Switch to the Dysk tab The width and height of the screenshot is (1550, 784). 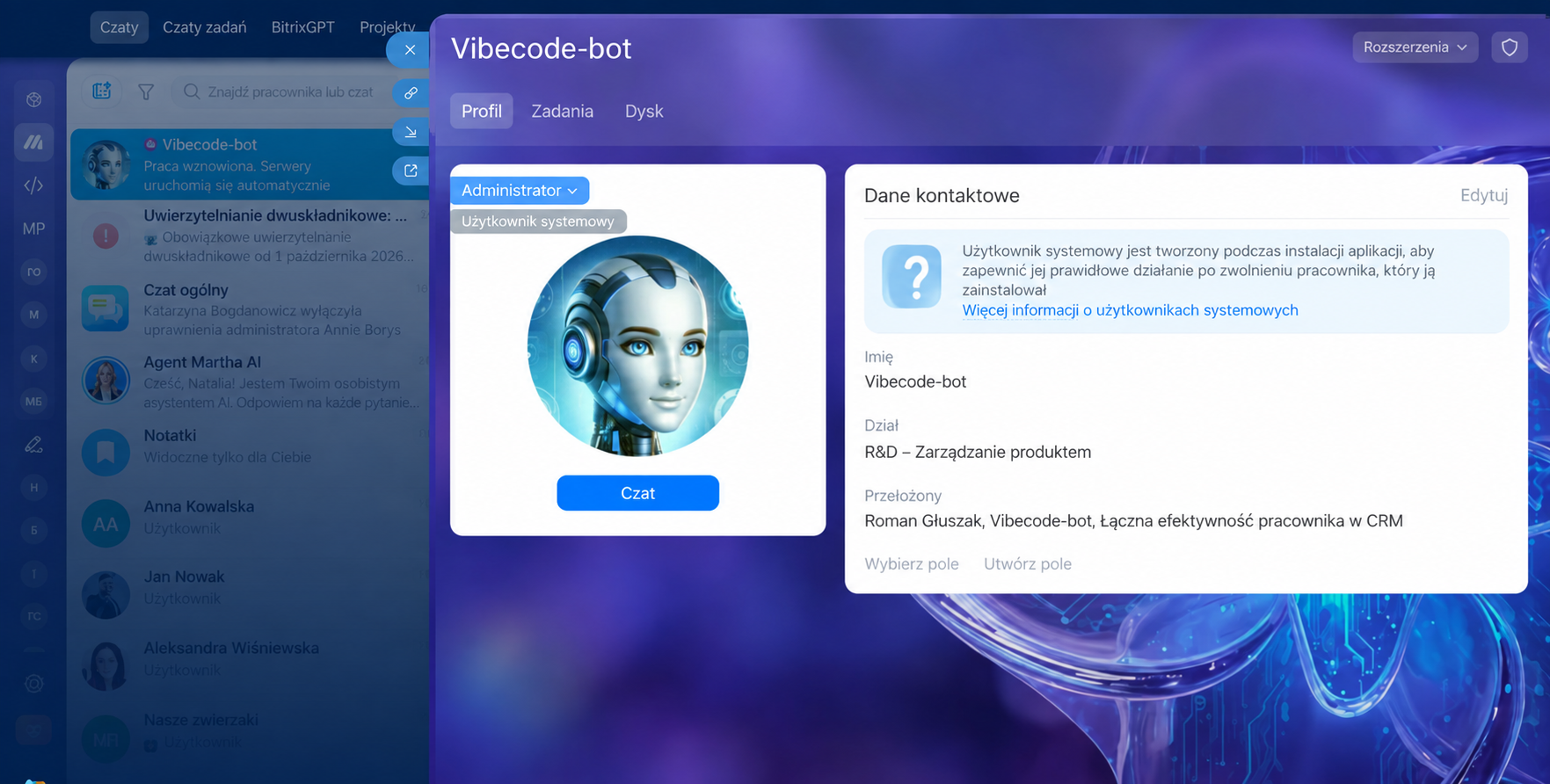click(x=644, y=112)
